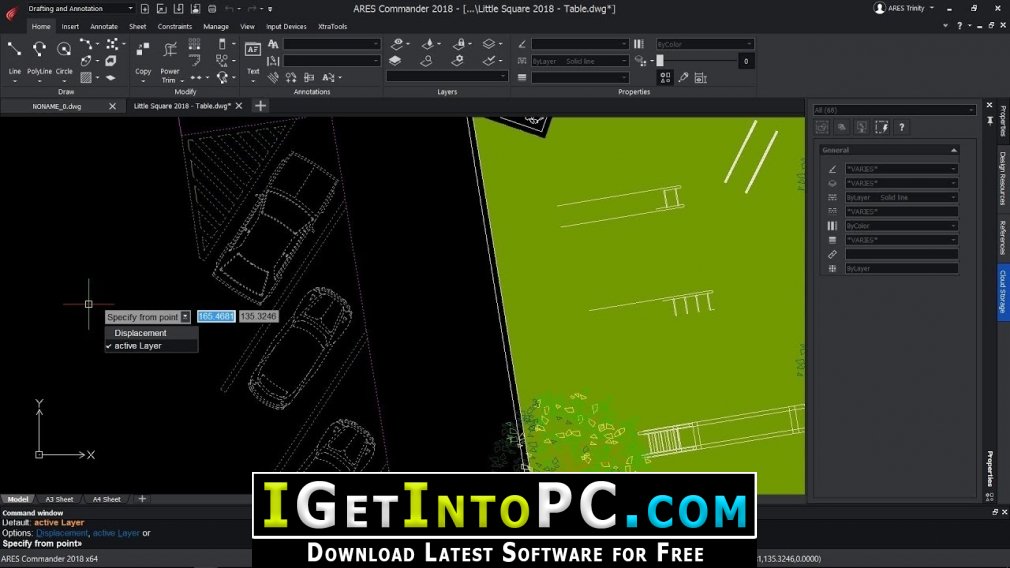1010x568 pixels.
Task: Collapse the General properties section
Action: pyautogui.click(x=954, y=150)
